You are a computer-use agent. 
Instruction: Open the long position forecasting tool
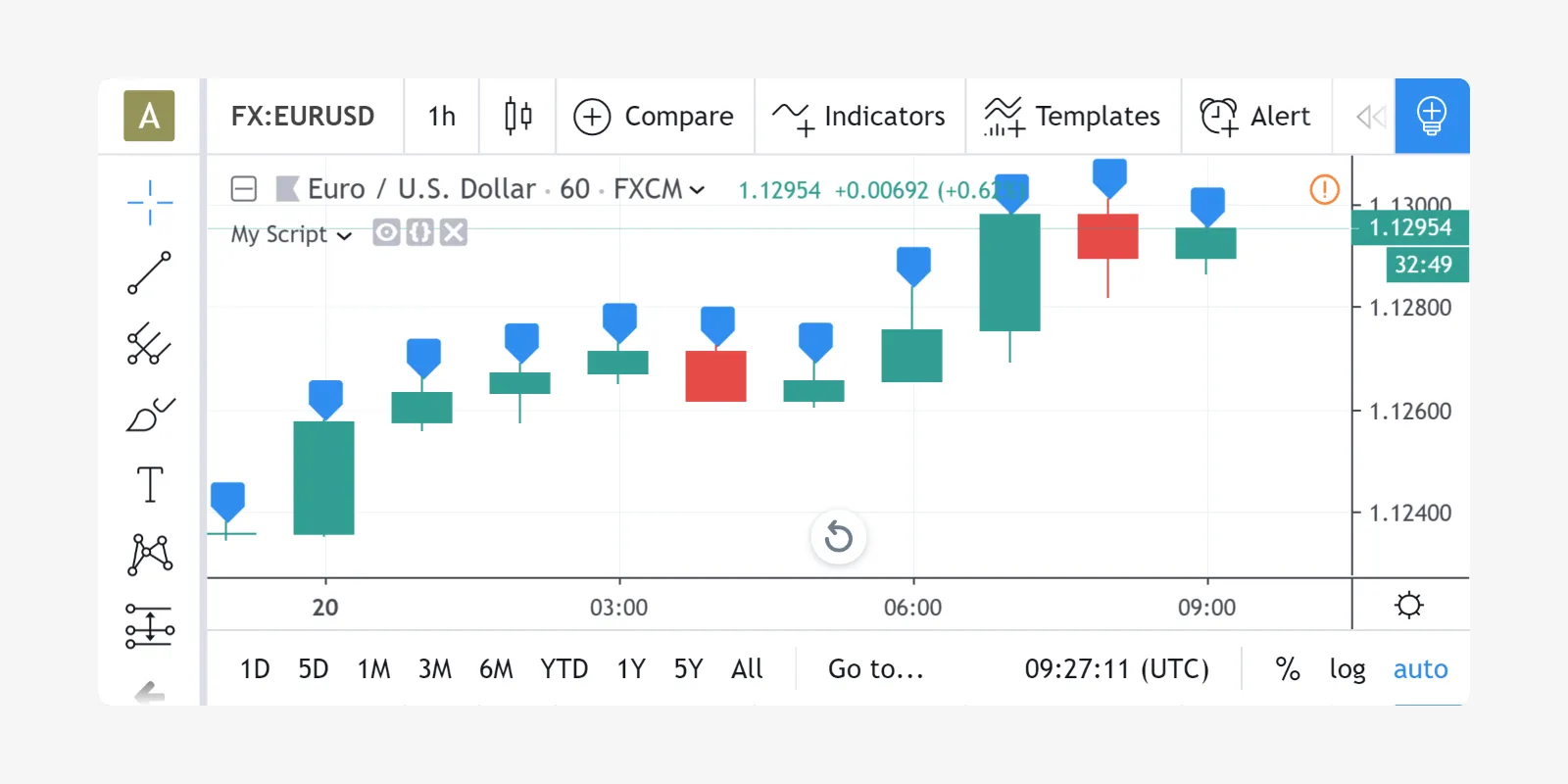tap(150, 625)
